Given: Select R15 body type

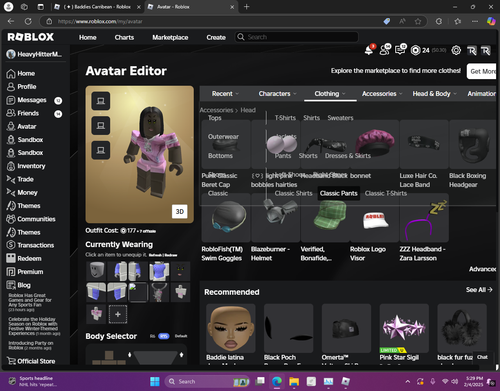Looking at the screenshot, I should pyautogui.click(x=164, y=336).
